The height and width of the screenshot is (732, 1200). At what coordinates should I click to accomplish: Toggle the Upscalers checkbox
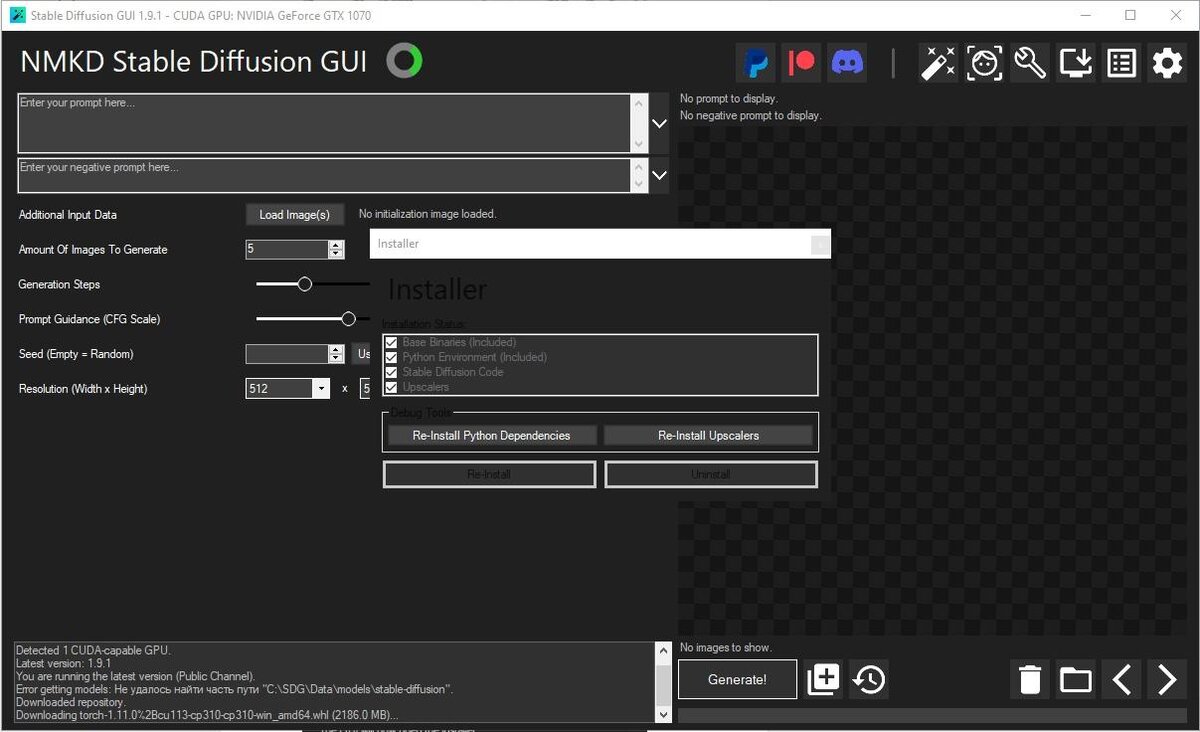392,387
